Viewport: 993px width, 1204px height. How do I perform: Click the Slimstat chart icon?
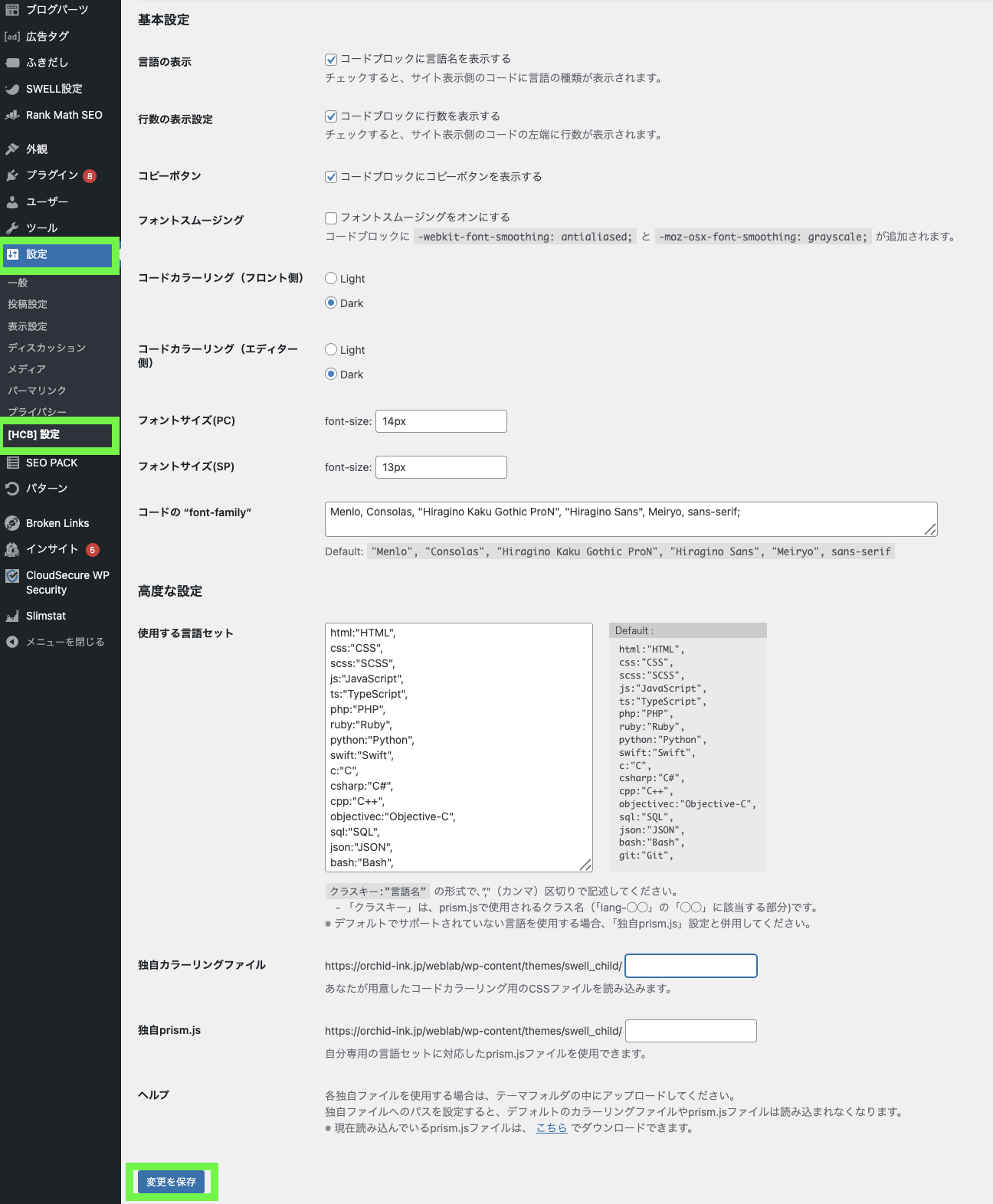tap(12, 616)
